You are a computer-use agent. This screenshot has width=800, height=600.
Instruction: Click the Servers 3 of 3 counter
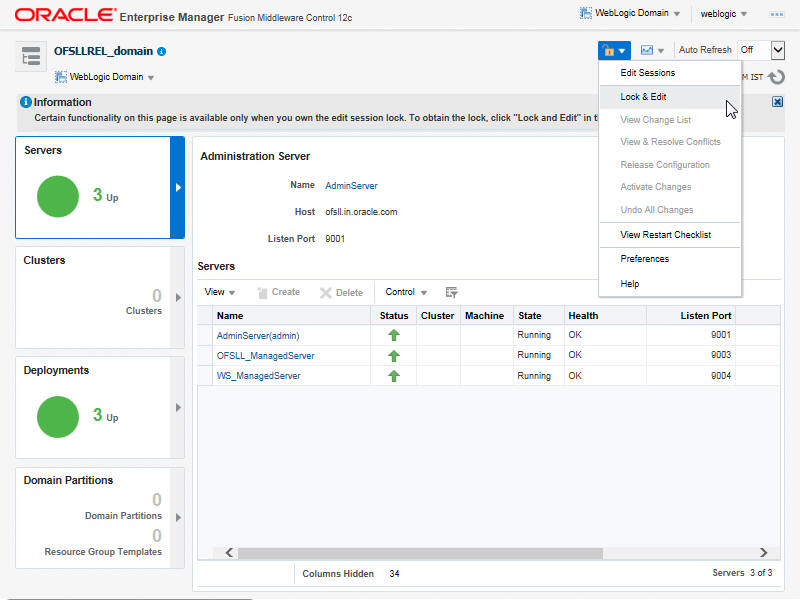(x=742, y=573)
